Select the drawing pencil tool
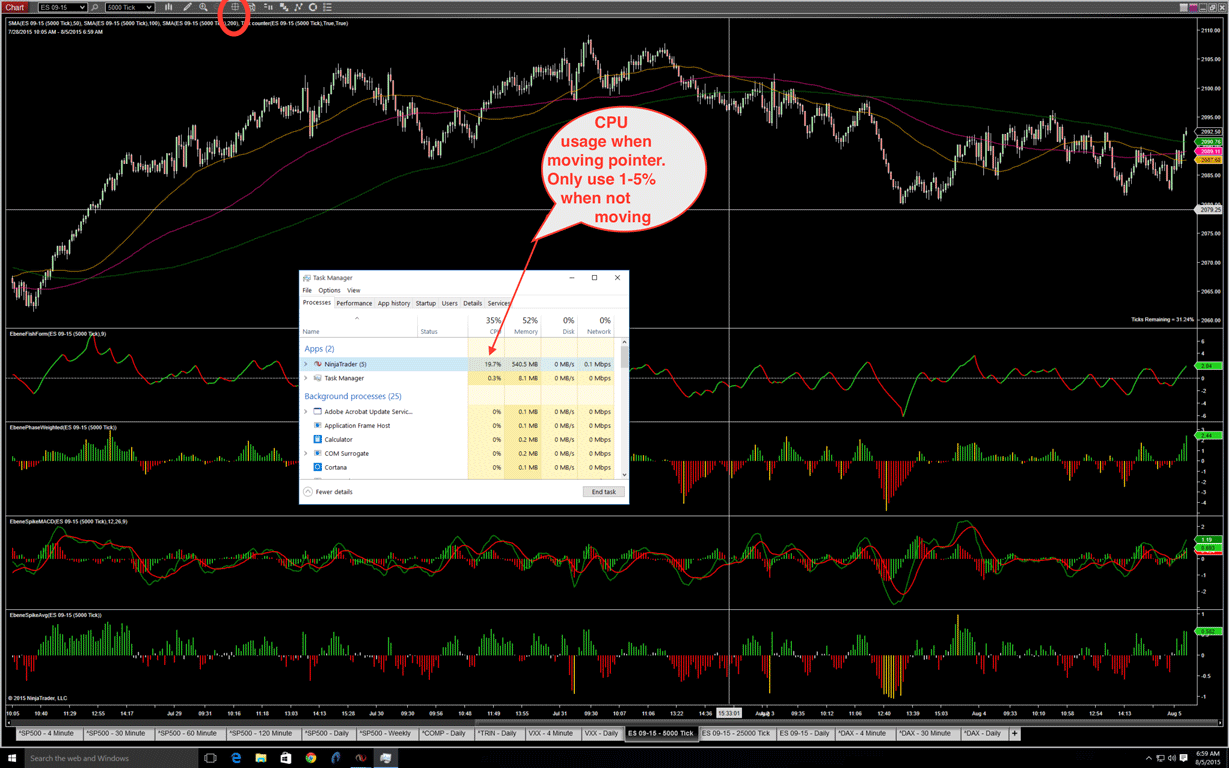 click(187, 7)
